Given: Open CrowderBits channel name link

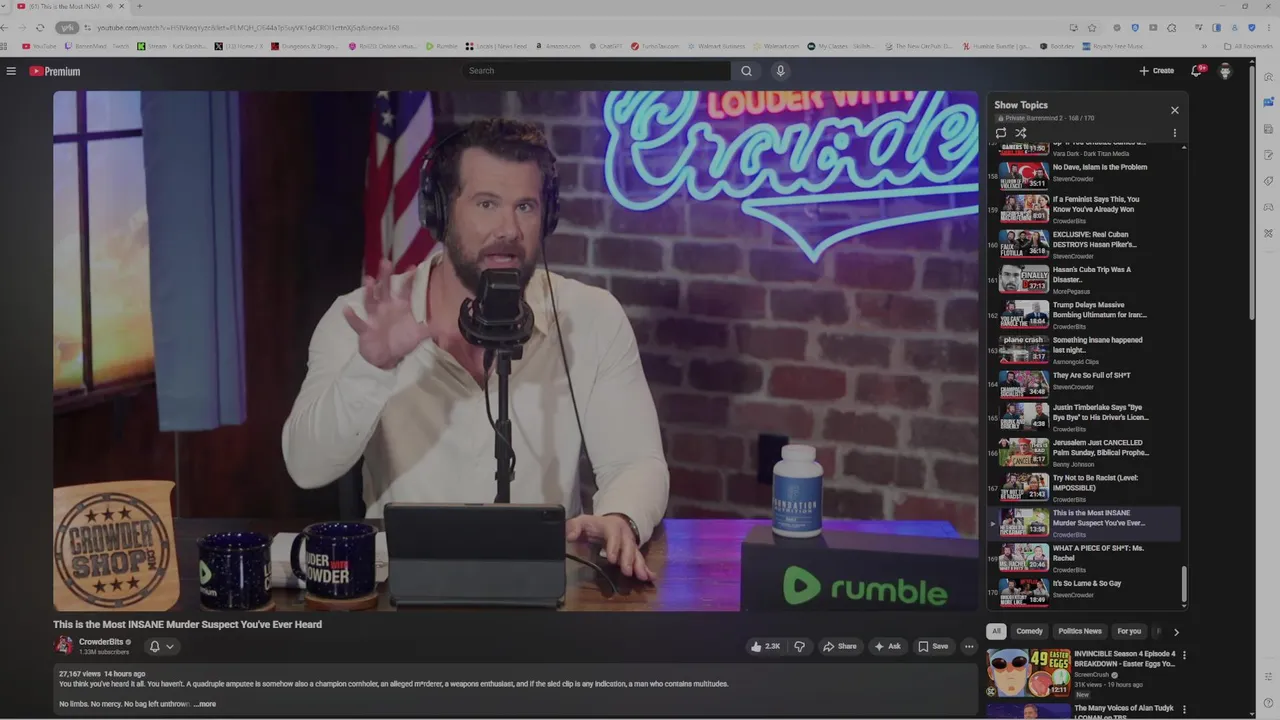Looking at the screenshot, I should click(101, 642).
